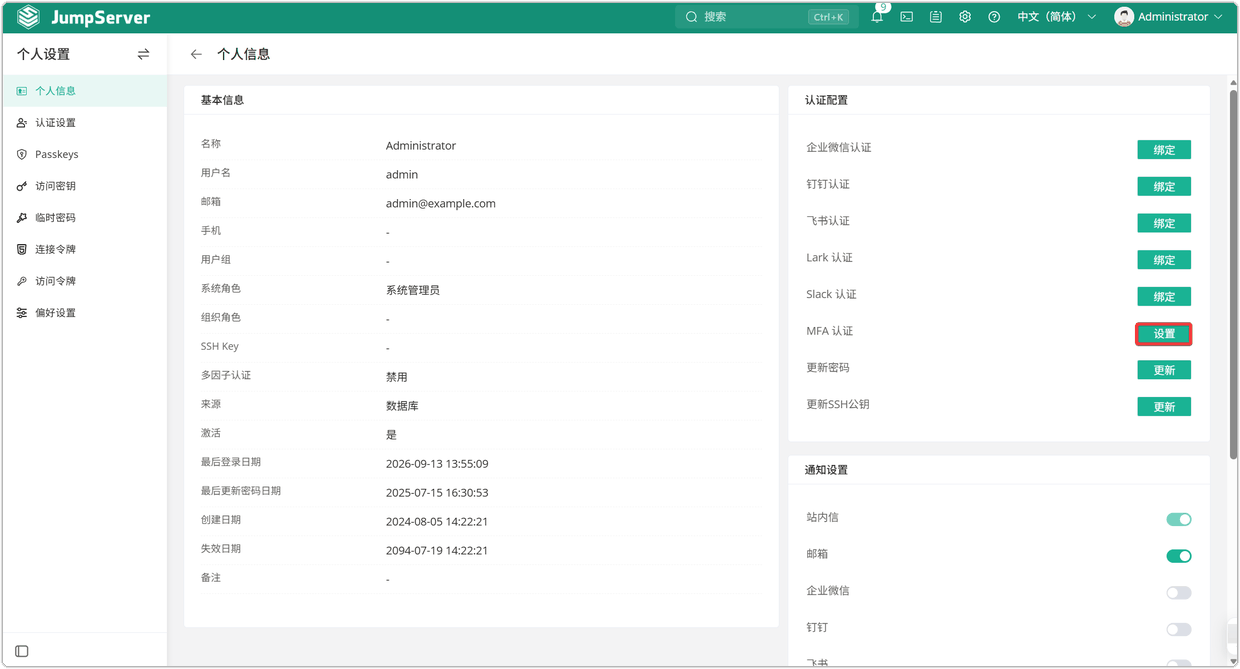Toggle 邮箱 notification switch
The height and width of the screenshot is (669, 1240).
tap(1179, 556)
